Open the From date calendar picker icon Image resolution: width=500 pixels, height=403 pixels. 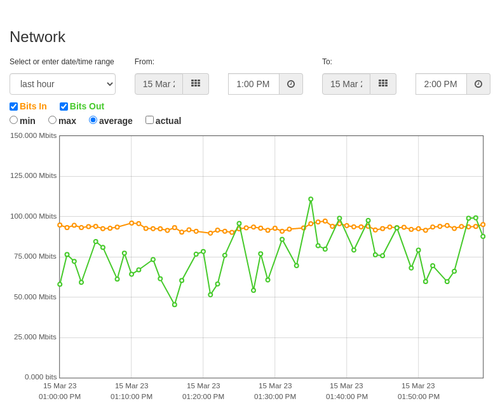click(x=196, y=84)
